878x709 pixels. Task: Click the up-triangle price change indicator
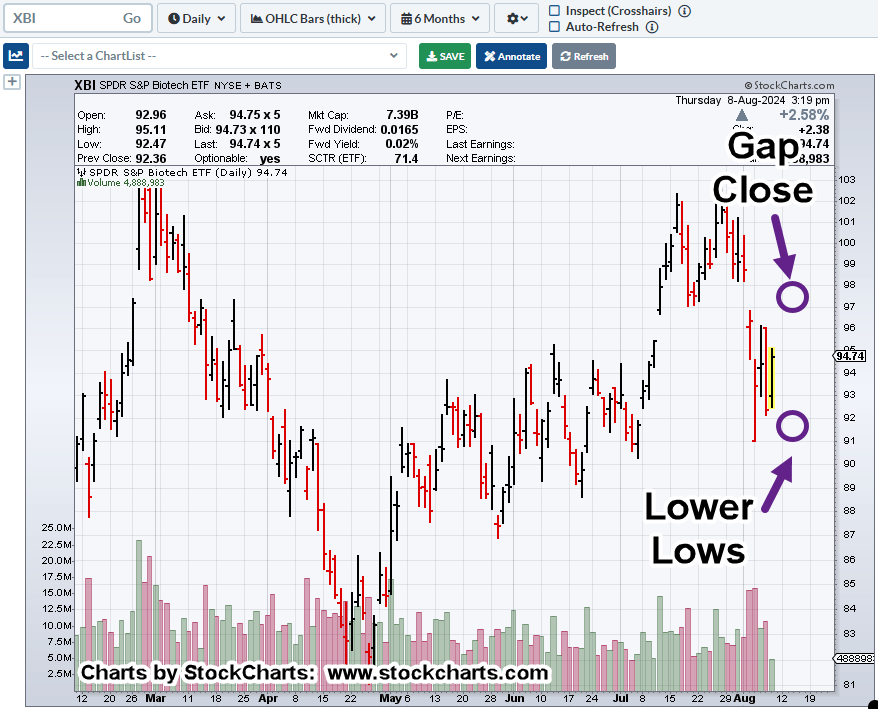[x=741, y=116]
